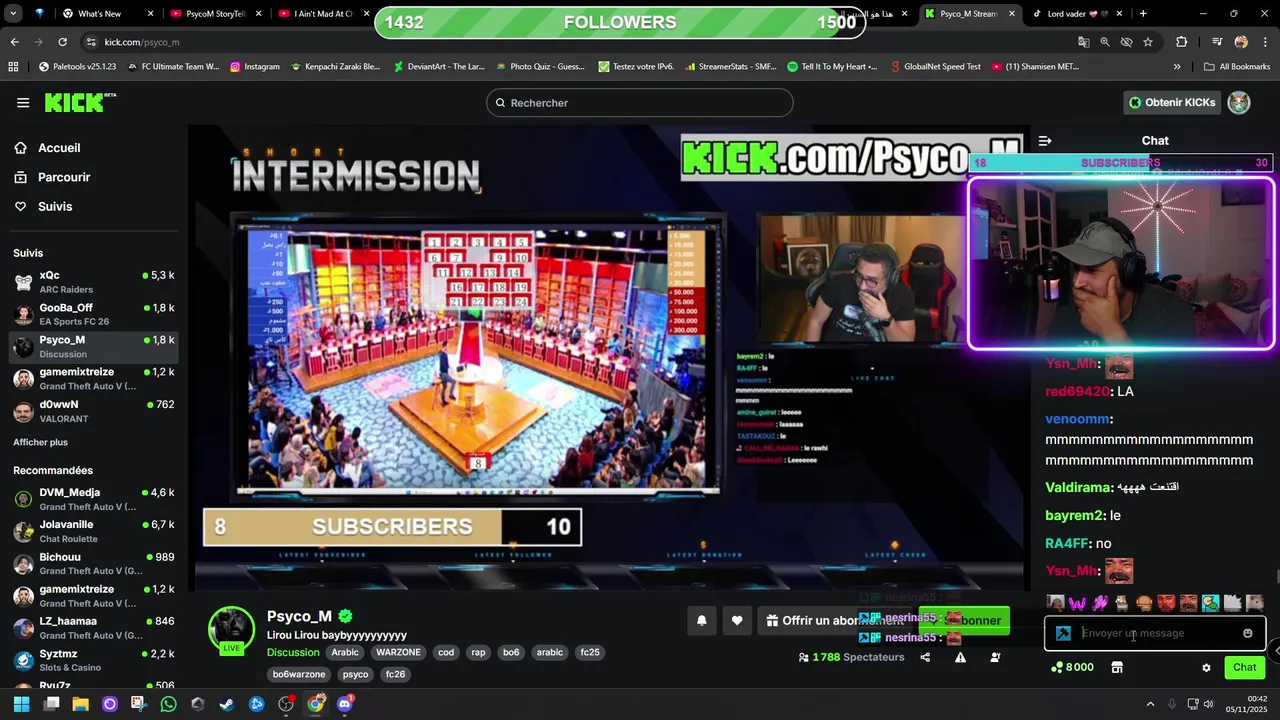Click the Envoyer un message input

(x=1155, y=633)
